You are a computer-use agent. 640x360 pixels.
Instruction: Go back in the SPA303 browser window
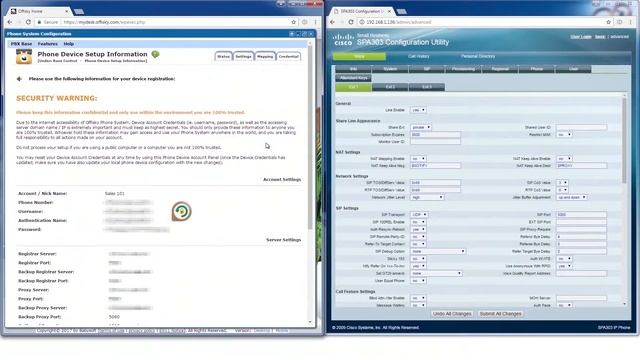pyautogui.click(x=333, y=22)
